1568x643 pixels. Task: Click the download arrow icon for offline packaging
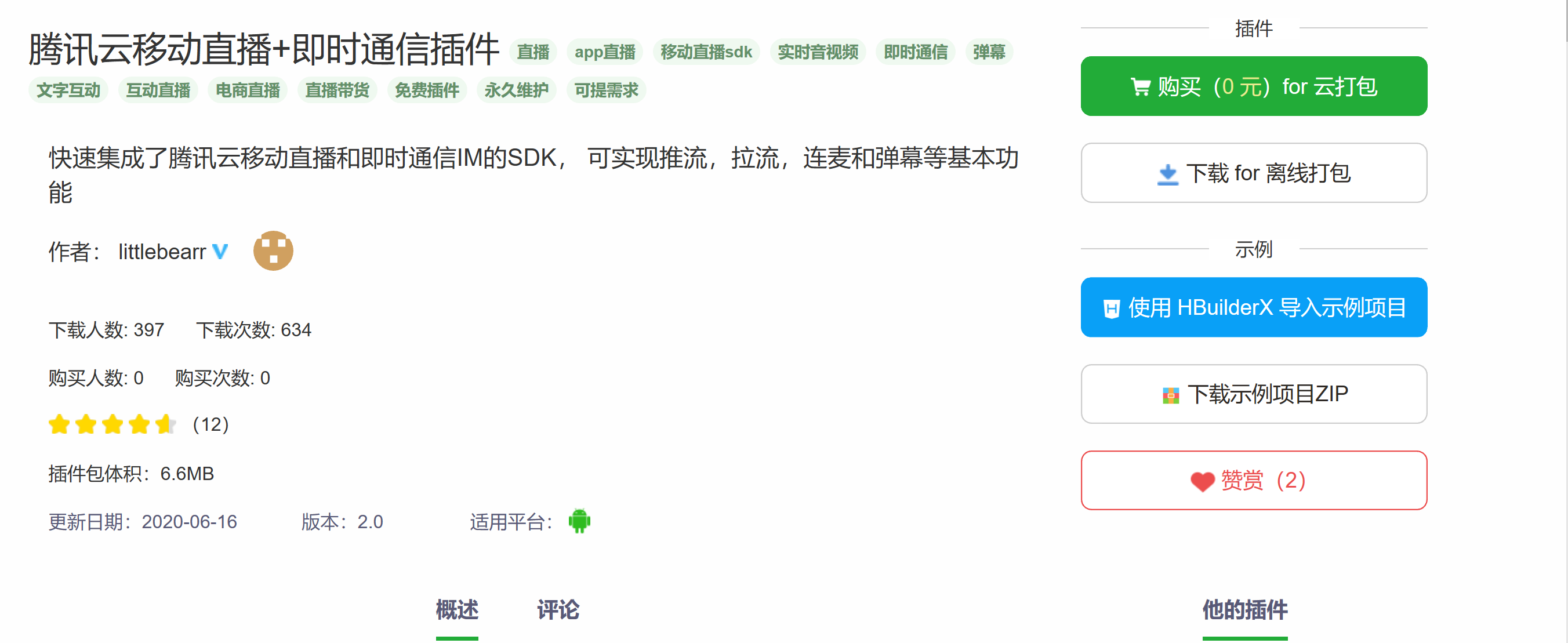[x=1167, y=175]
